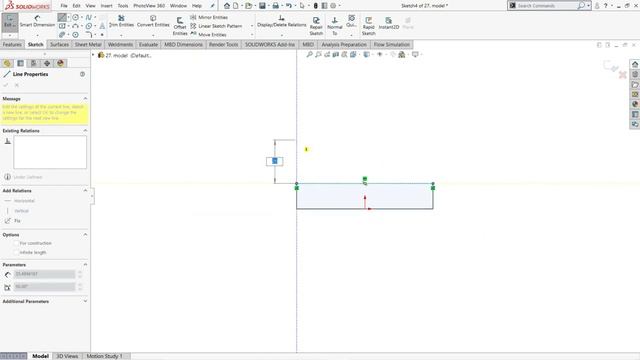The image size is (640, 360).
Task: Open the Motion Study 1 tab
Action: [x=104, y=356]
